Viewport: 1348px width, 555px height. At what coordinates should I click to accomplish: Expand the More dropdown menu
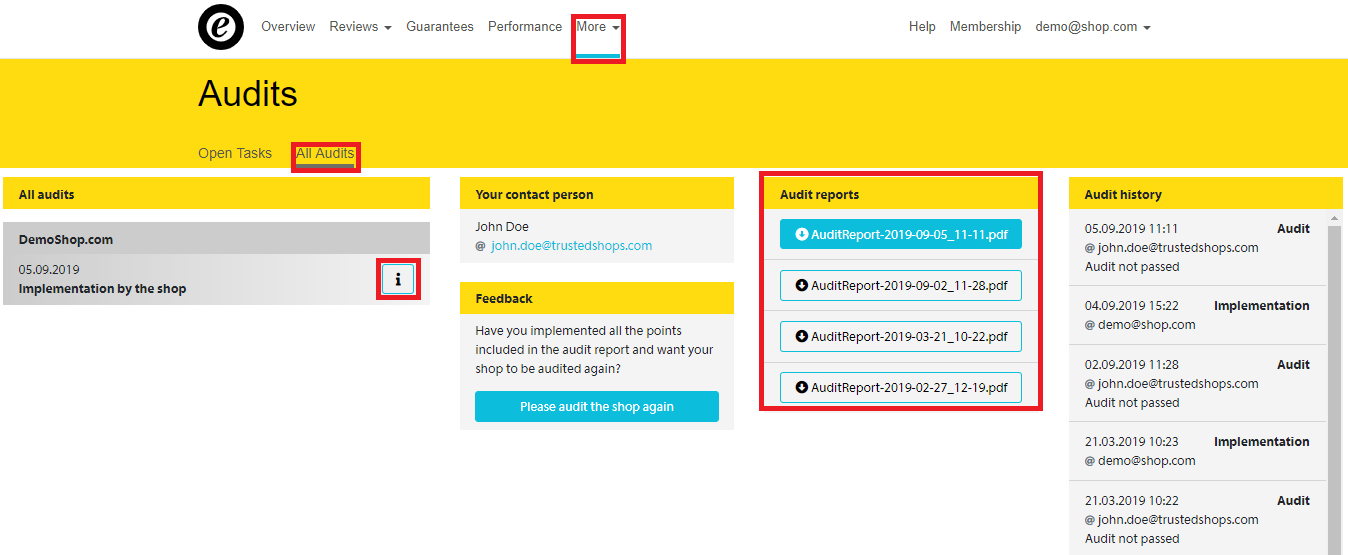(598, 27)
